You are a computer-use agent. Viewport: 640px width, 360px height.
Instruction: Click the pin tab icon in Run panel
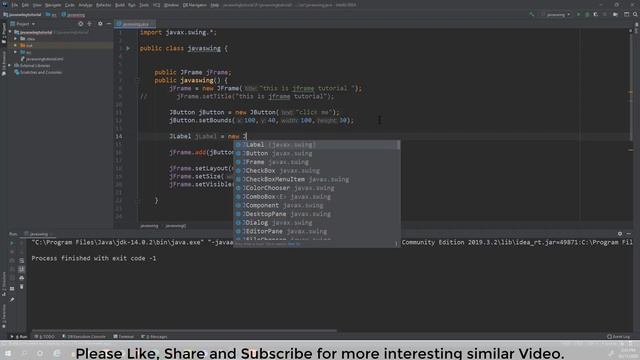(x=12, y=300)
